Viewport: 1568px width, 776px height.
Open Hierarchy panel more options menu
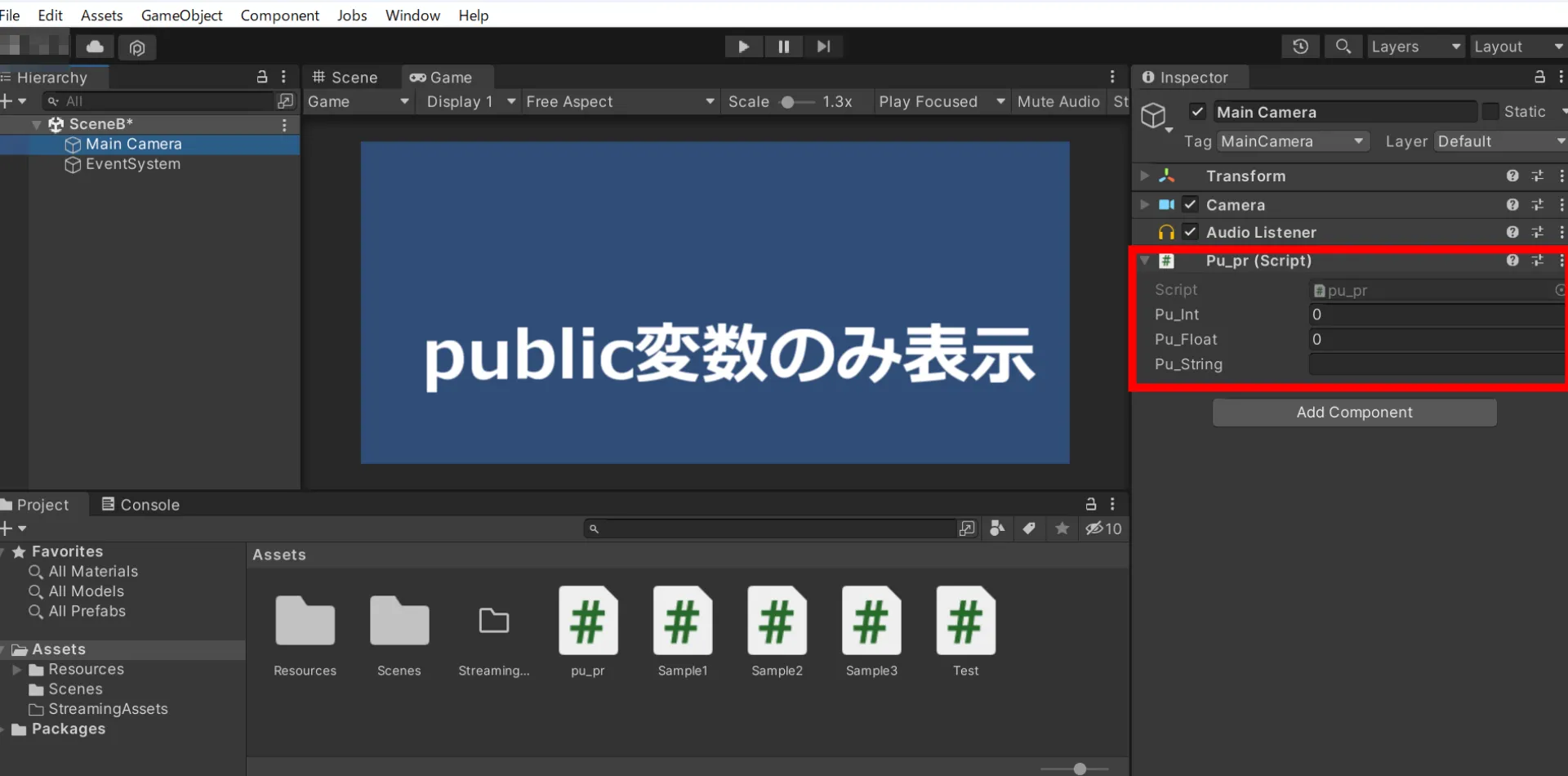(283, 77)
